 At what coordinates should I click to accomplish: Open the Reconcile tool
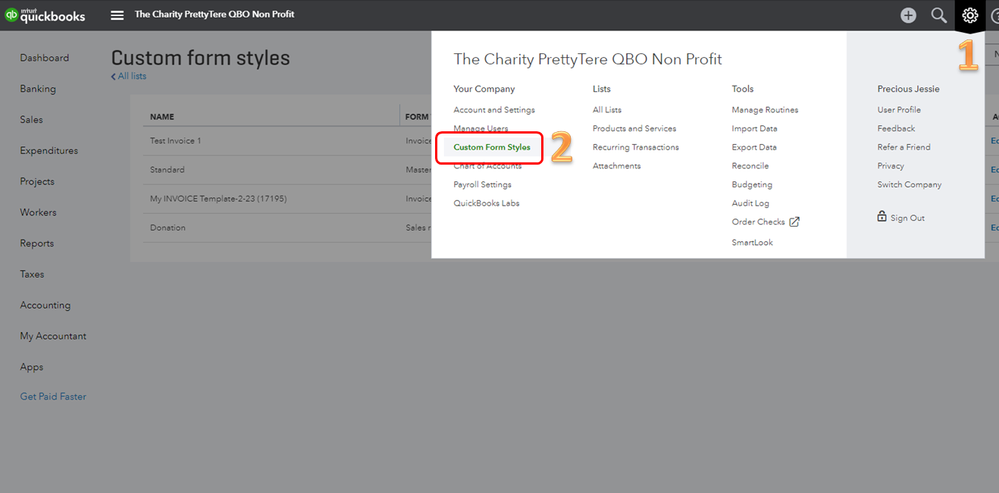(x=750, y=166)
